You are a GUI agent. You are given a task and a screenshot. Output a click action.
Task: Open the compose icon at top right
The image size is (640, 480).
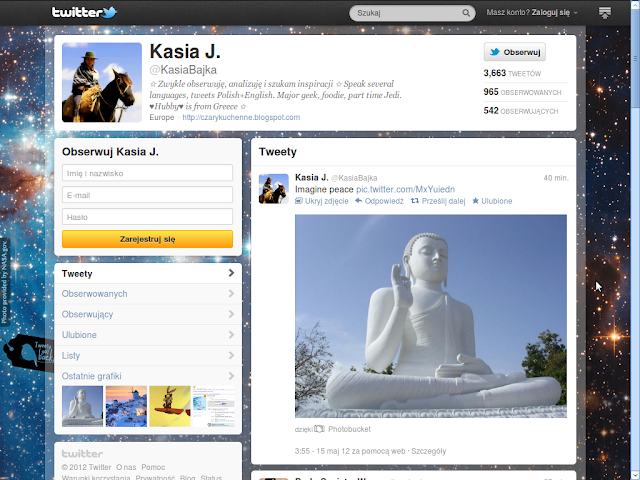click(605, 13)
